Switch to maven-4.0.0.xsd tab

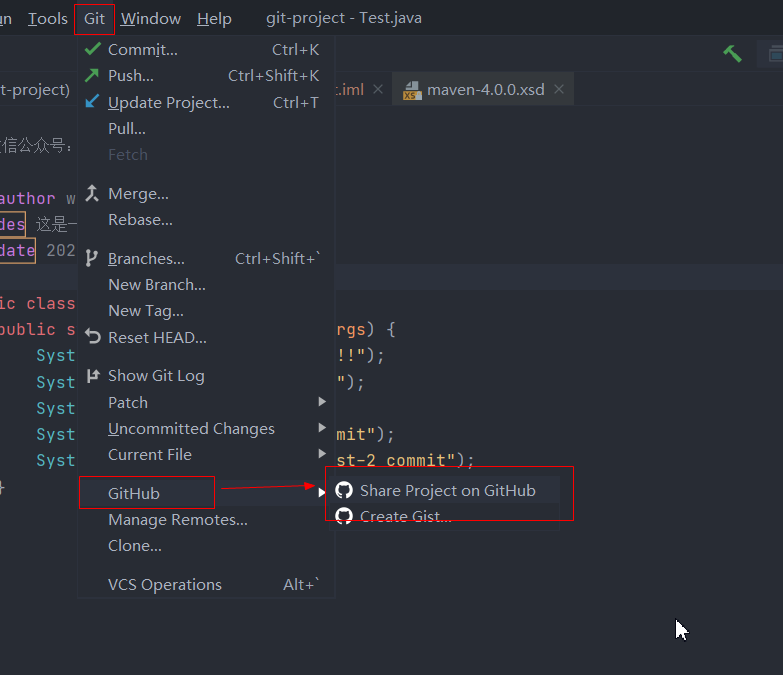pos(485,90)
